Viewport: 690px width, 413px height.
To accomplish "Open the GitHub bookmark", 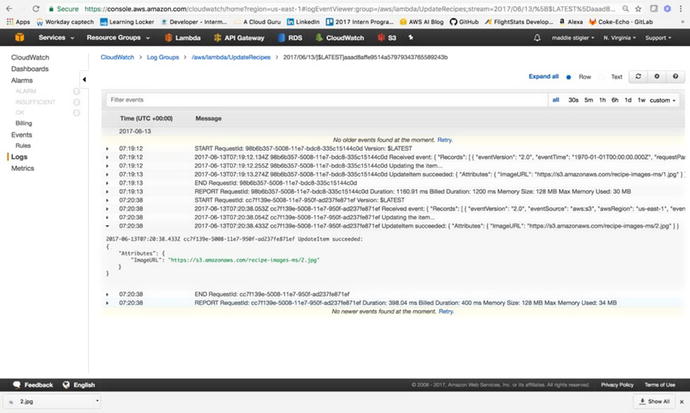I will pos(464,22).
